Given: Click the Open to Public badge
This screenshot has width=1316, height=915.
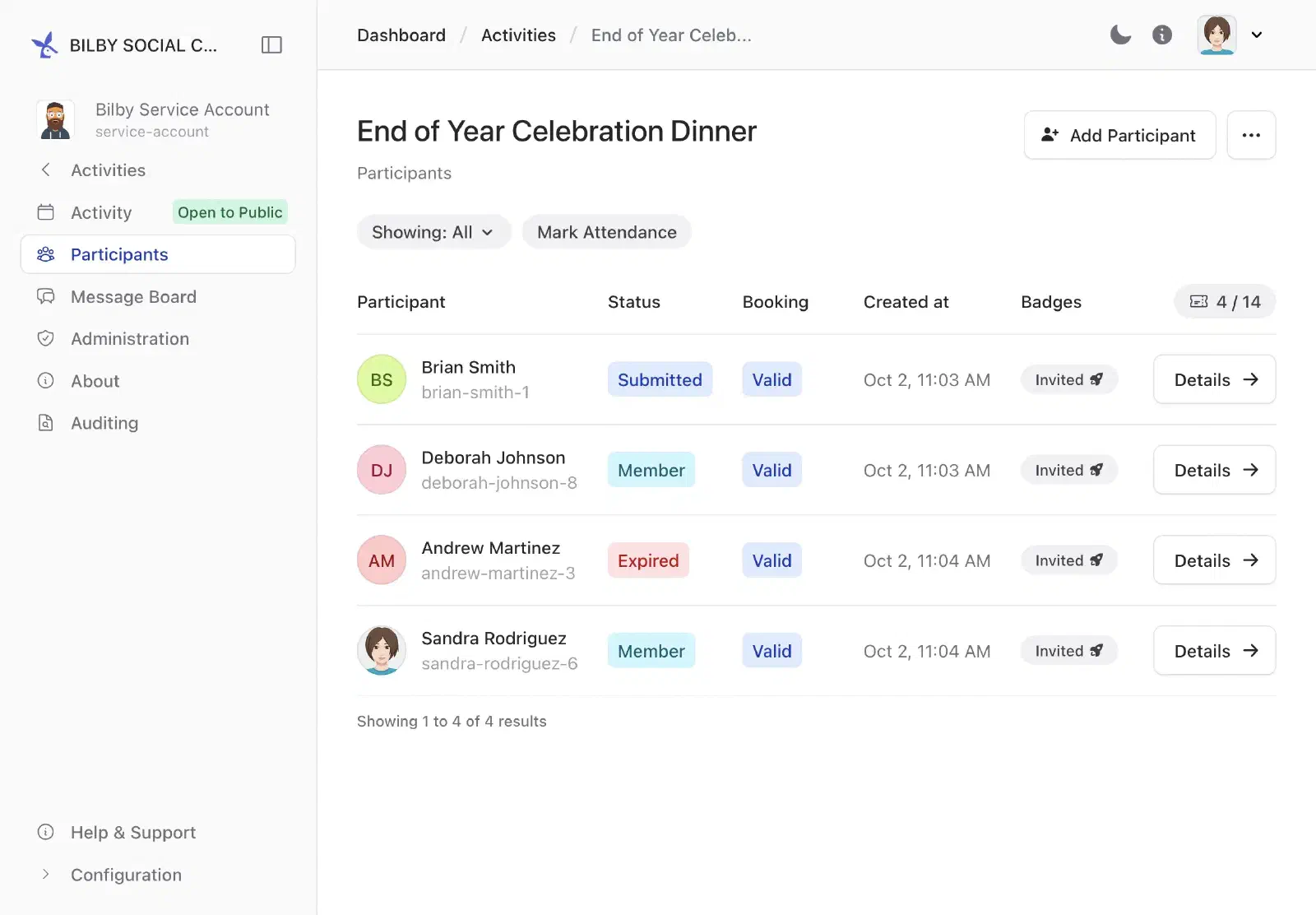Looking at the screenshot, I should point(230,212).
